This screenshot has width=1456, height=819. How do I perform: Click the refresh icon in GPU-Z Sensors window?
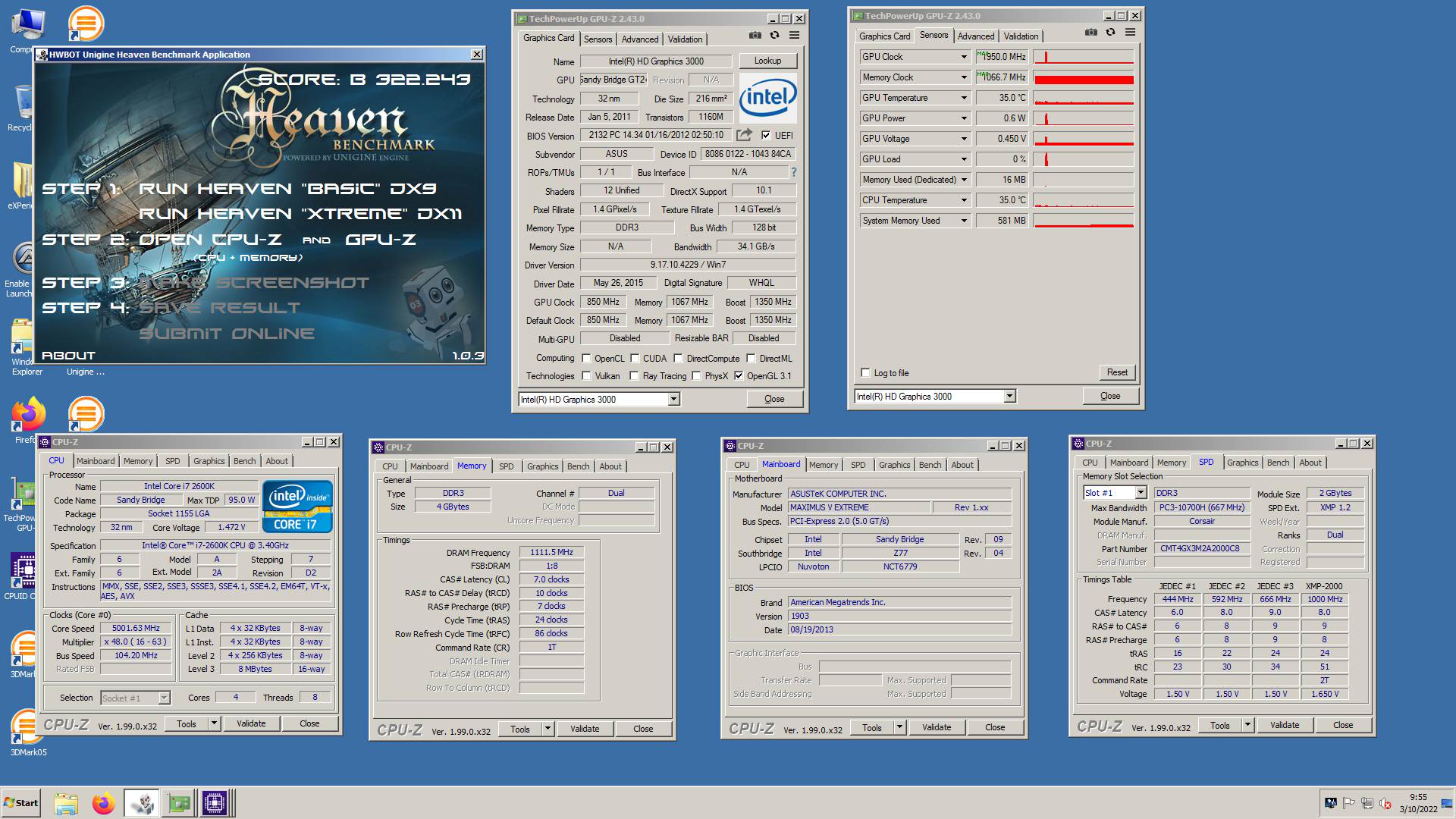(1110, 33)
